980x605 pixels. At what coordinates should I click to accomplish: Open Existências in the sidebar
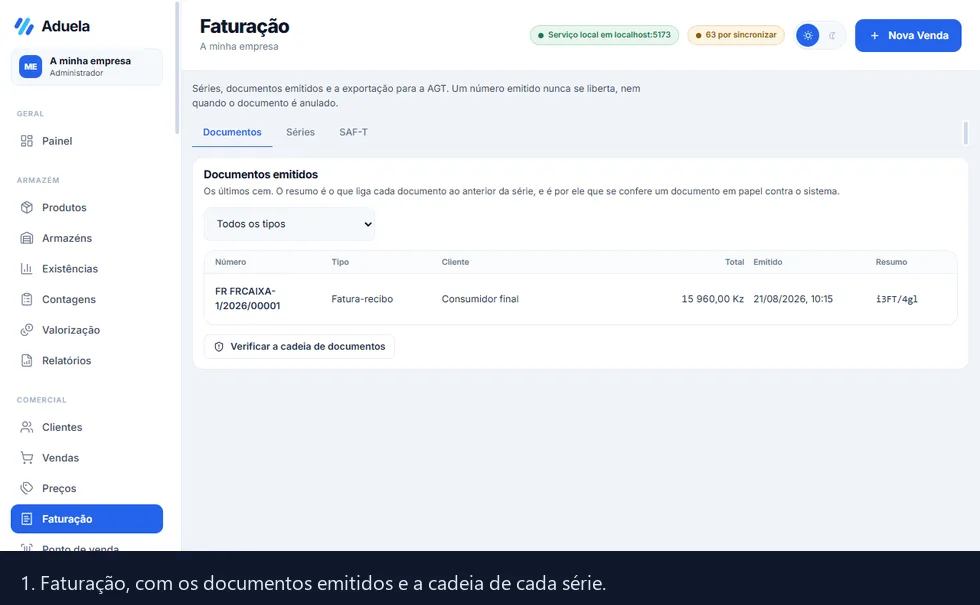pos(87,269)
